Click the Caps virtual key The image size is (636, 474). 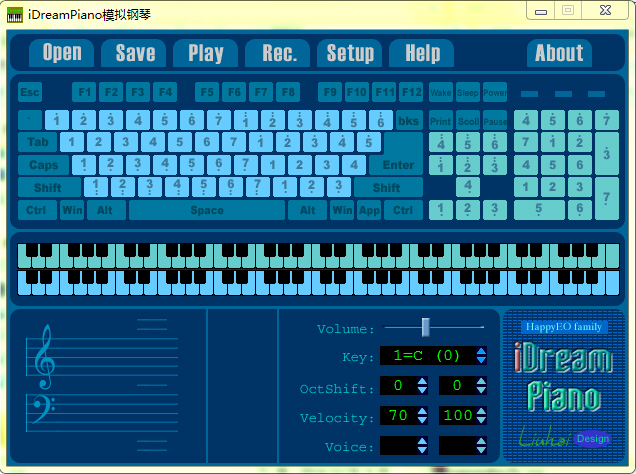click(x=43, y=165)
